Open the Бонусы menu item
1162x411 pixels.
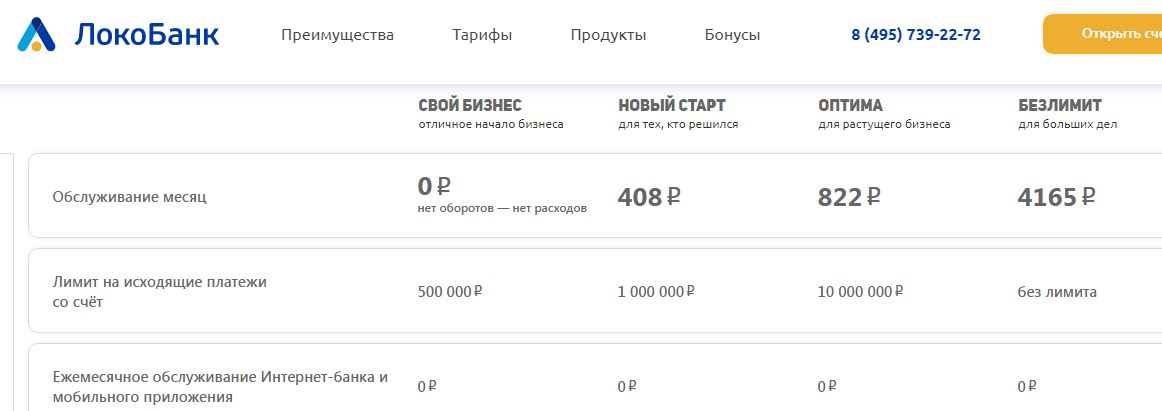(732, 35)
